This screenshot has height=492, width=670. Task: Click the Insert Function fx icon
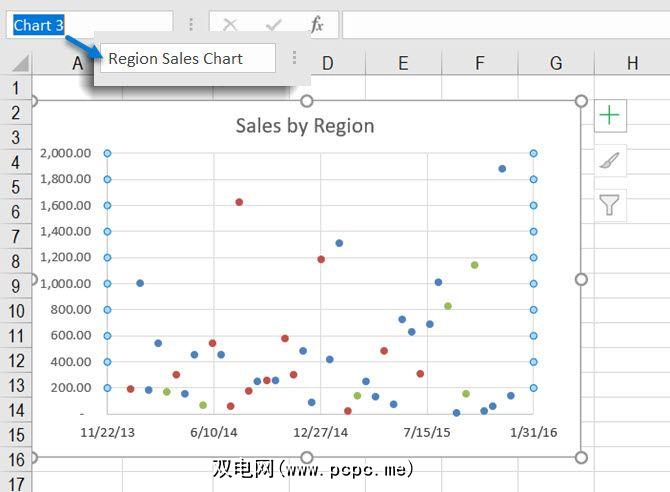click(316, 25)
